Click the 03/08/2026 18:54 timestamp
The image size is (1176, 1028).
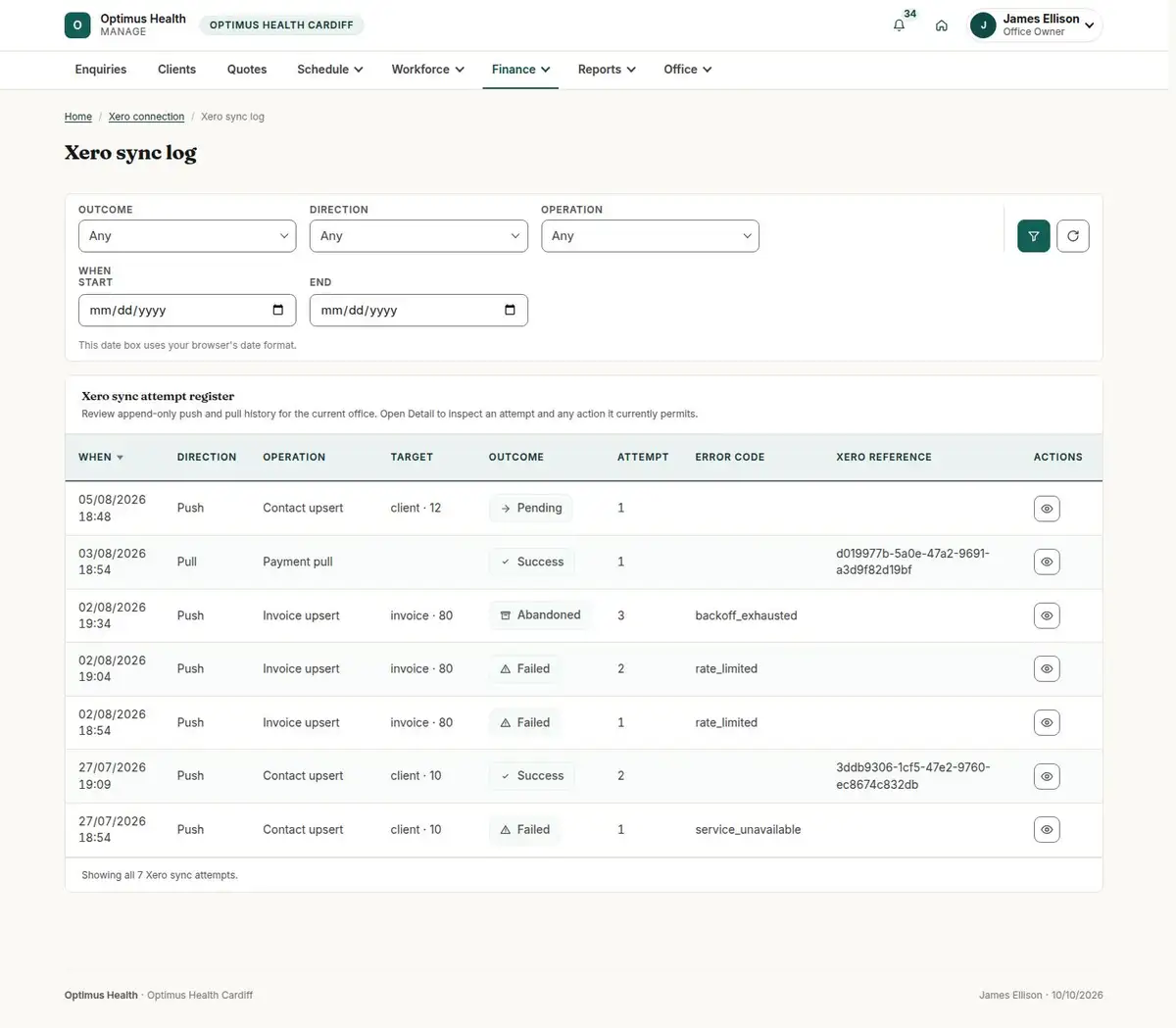point(112,562)
